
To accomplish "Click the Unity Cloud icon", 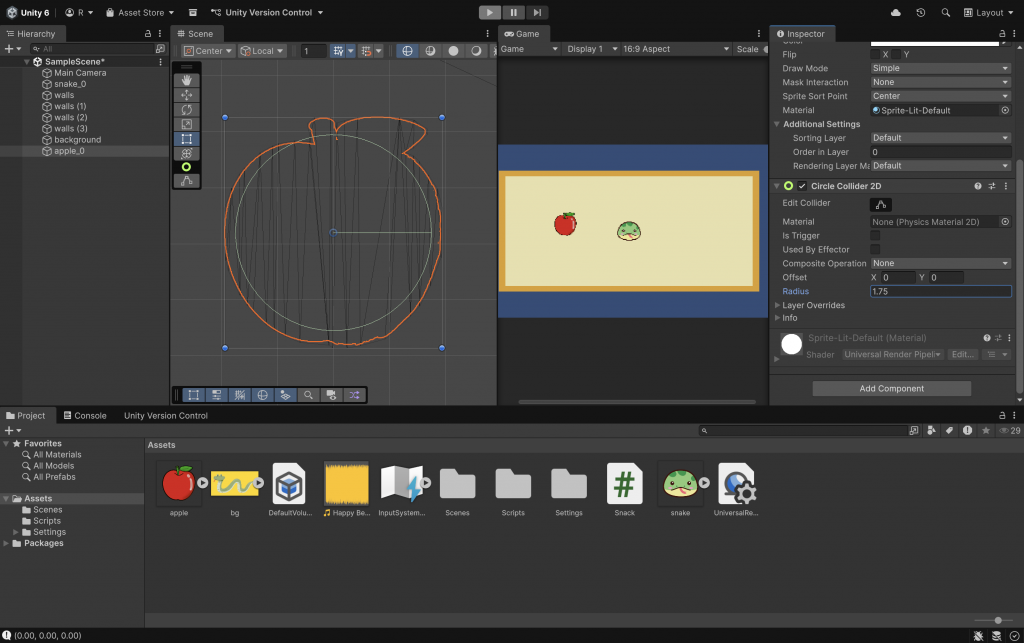I will pyautogui.click(x=895, y=13).
